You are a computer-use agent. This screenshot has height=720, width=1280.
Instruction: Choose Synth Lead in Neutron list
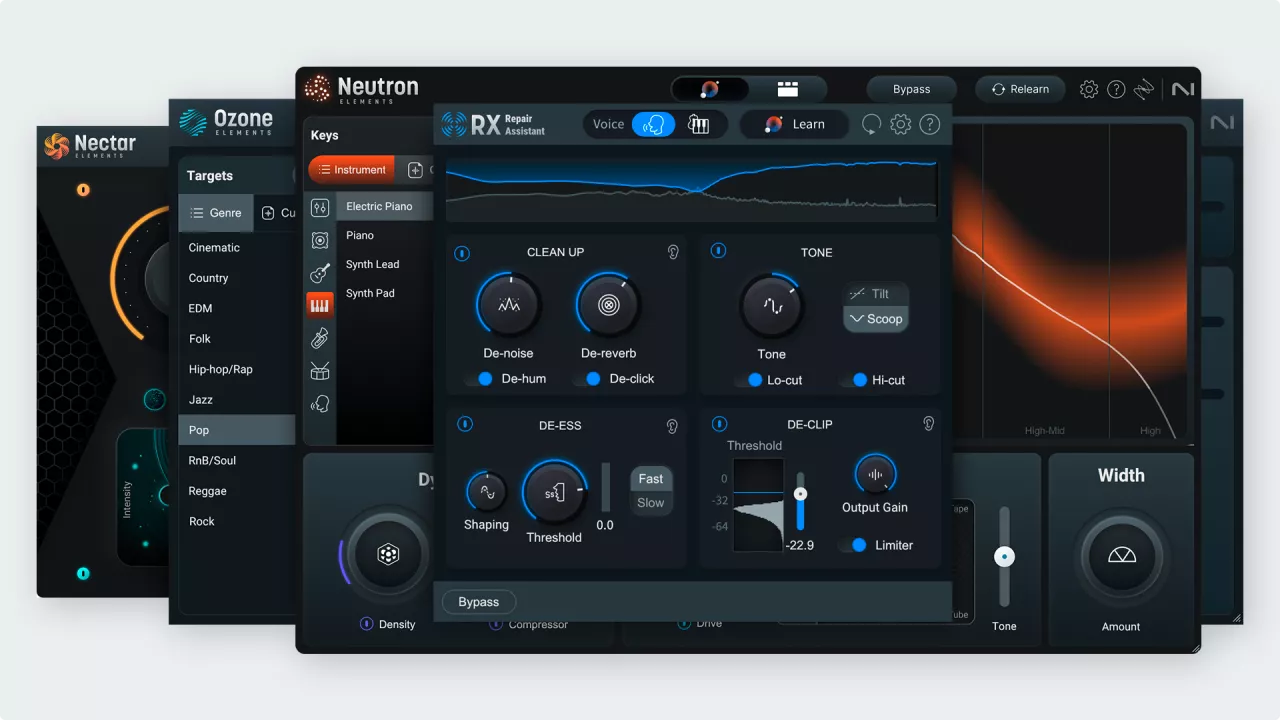(385, 264)
